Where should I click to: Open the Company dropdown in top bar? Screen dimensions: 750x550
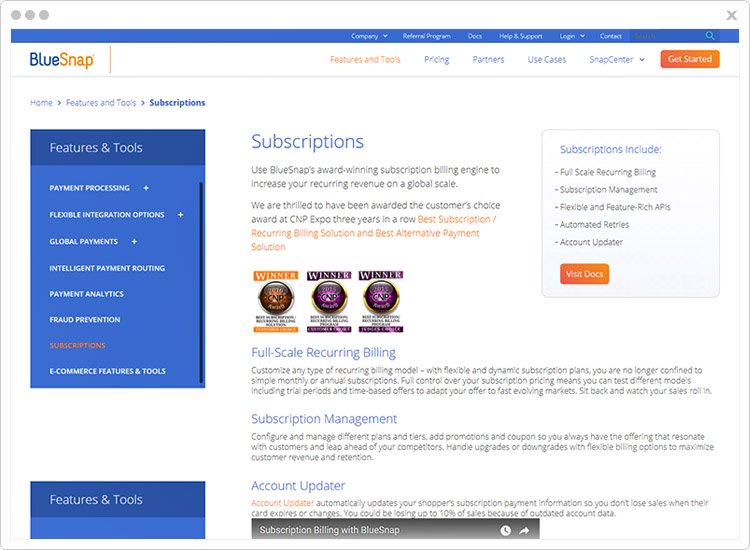click(369, 36)
